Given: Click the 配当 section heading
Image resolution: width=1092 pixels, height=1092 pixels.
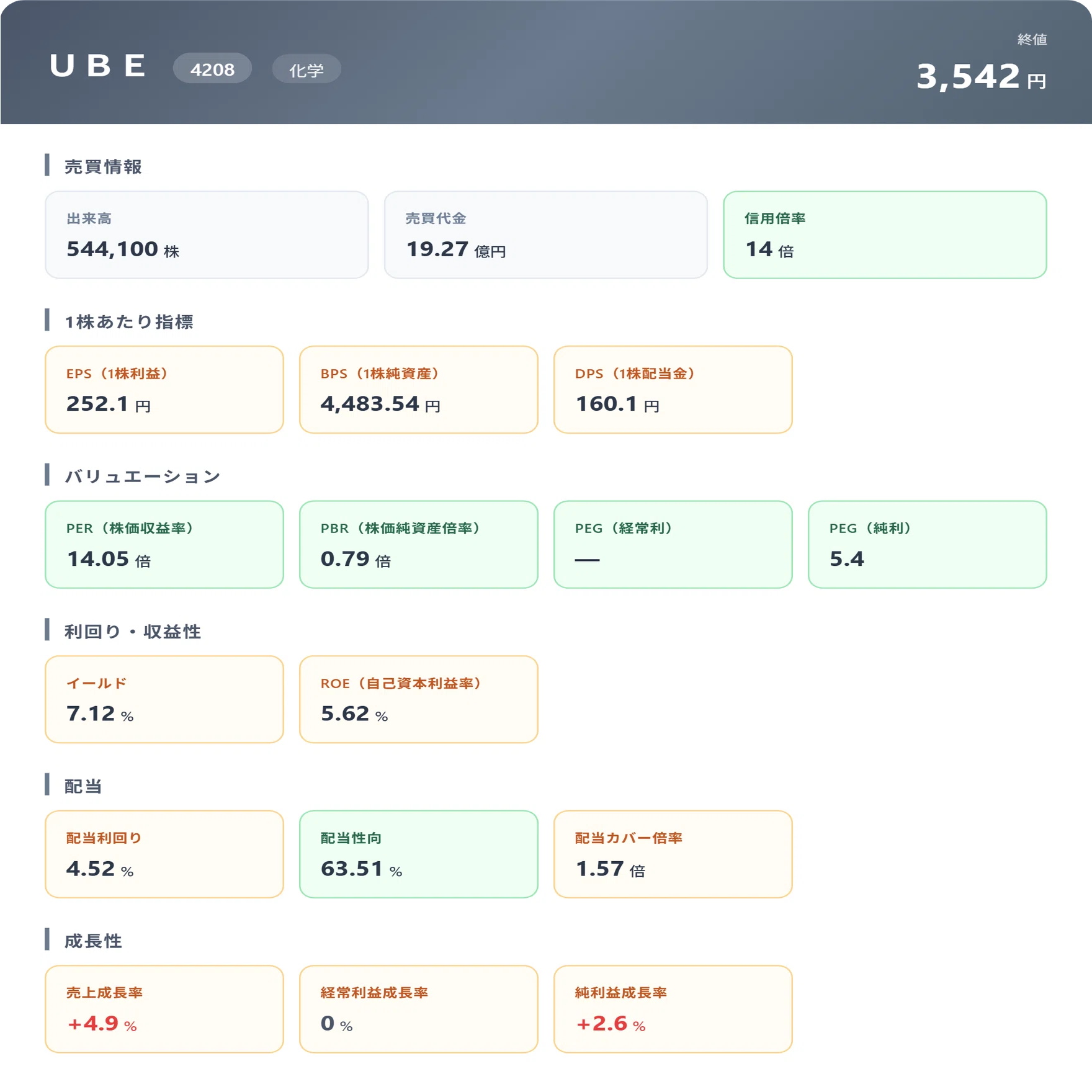Looking at the screenshot, I should click(83, 787).
